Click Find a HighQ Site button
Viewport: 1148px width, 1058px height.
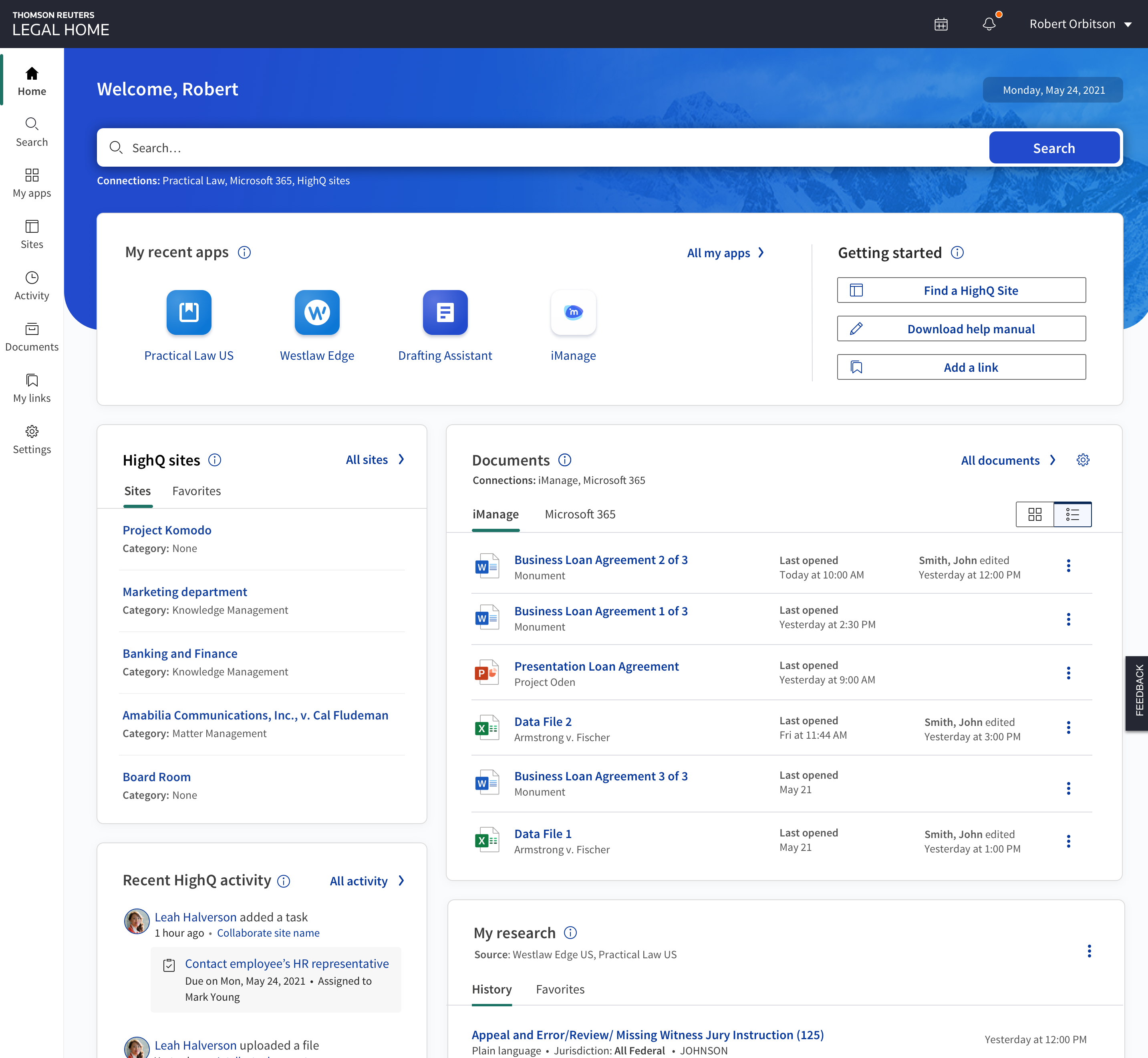coord(961,290)
